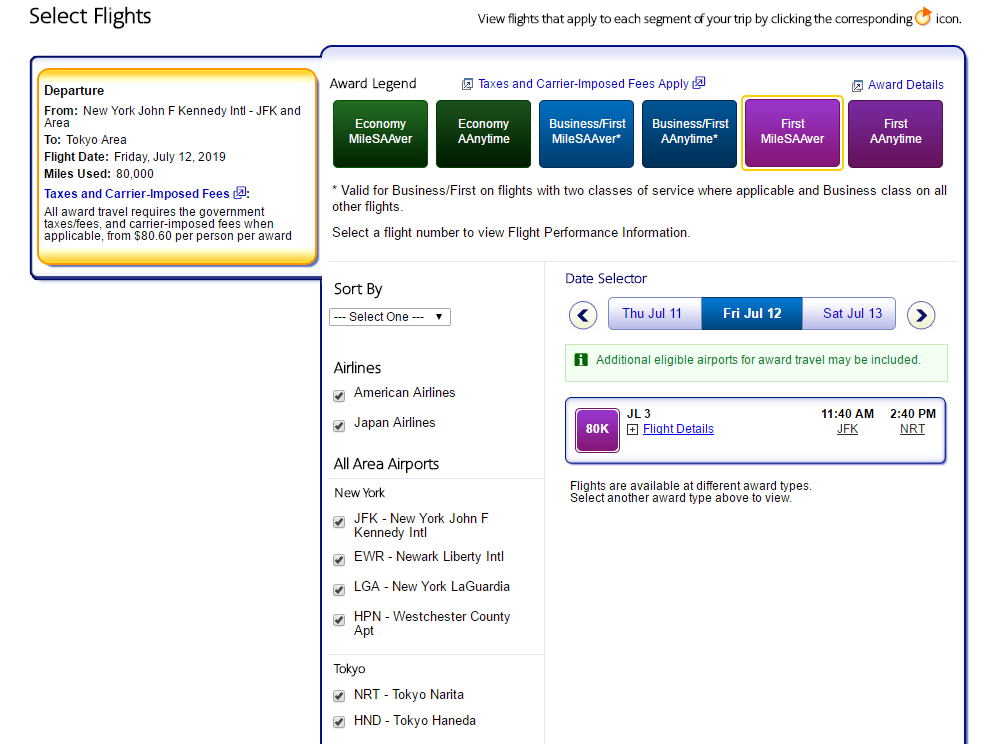Screen dimensions: 985x744
Task: Toggle LGA - New York LaGuardia checkbox
Action: [x=339, y=590]
